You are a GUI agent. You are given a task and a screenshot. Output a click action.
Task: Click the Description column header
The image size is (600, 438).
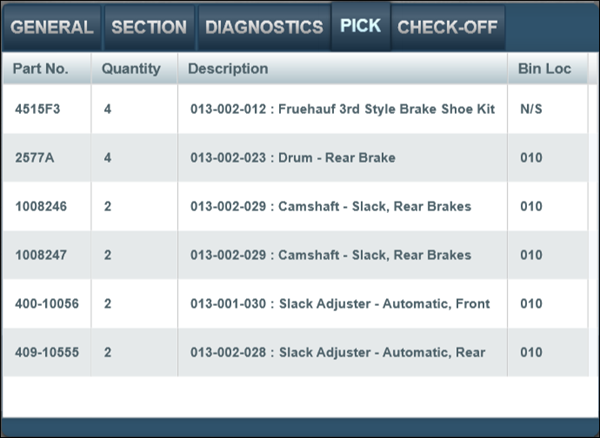pyautogui.click(x=228, y=69)
